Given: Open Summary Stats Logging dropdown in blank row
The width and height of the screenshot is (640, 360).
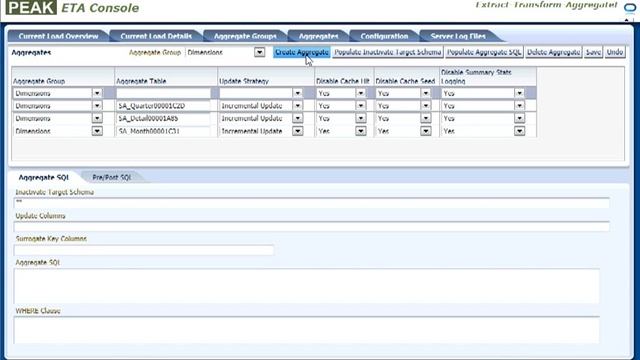Looking at the screenshot, I should 519,93.
